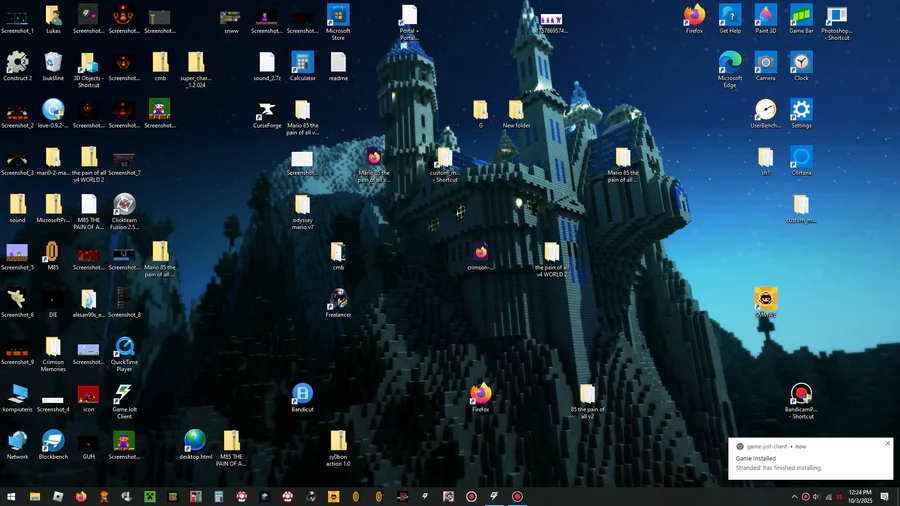Screen dimensions: 900x506
Task: Open the Construct 2 desktop shortcut
Action: pyautogui.click(x=17, y=65)
